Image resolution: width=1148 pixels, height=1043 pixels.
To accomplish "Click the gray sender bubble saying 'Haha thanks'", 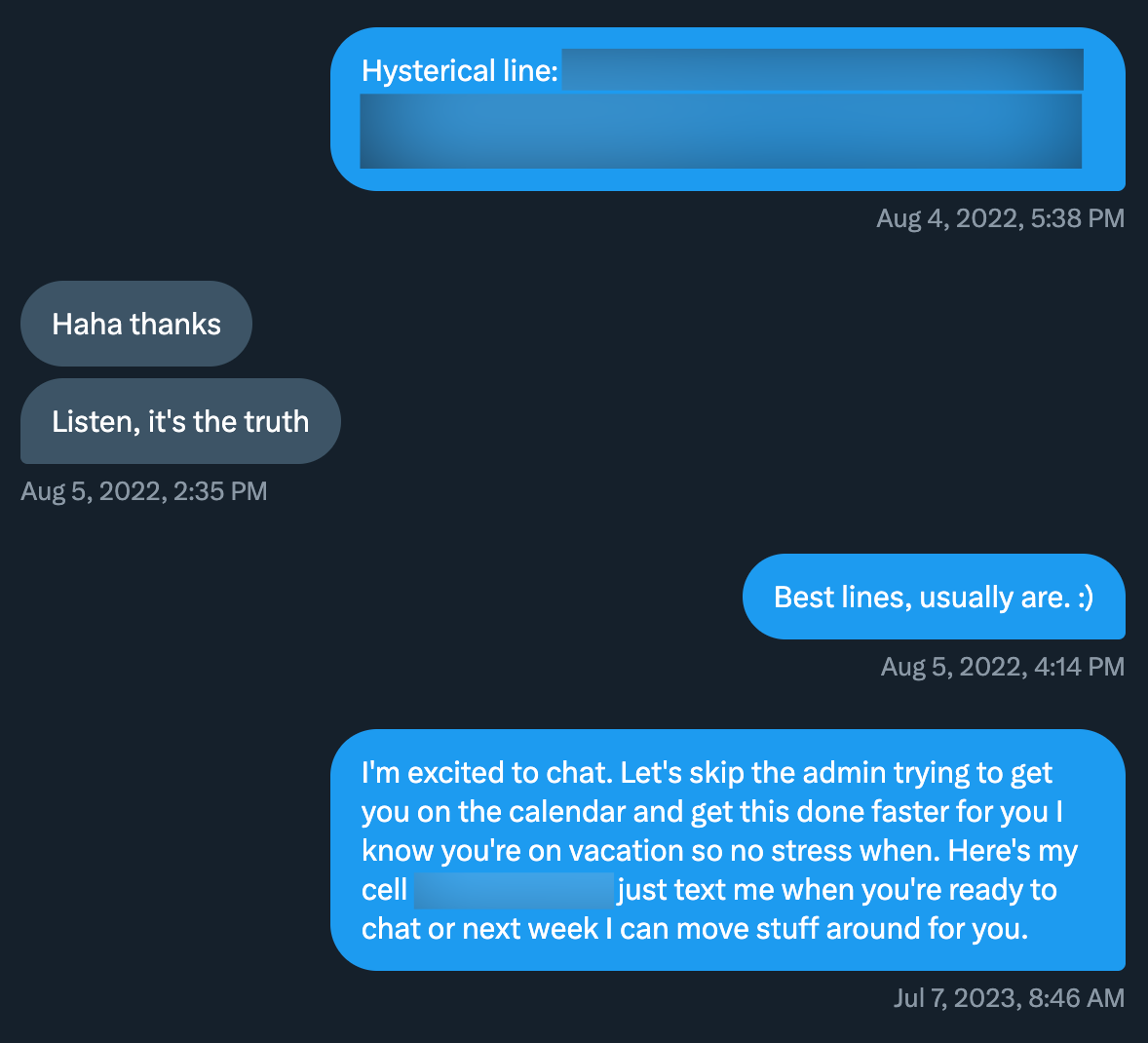I will coord(135,324).
